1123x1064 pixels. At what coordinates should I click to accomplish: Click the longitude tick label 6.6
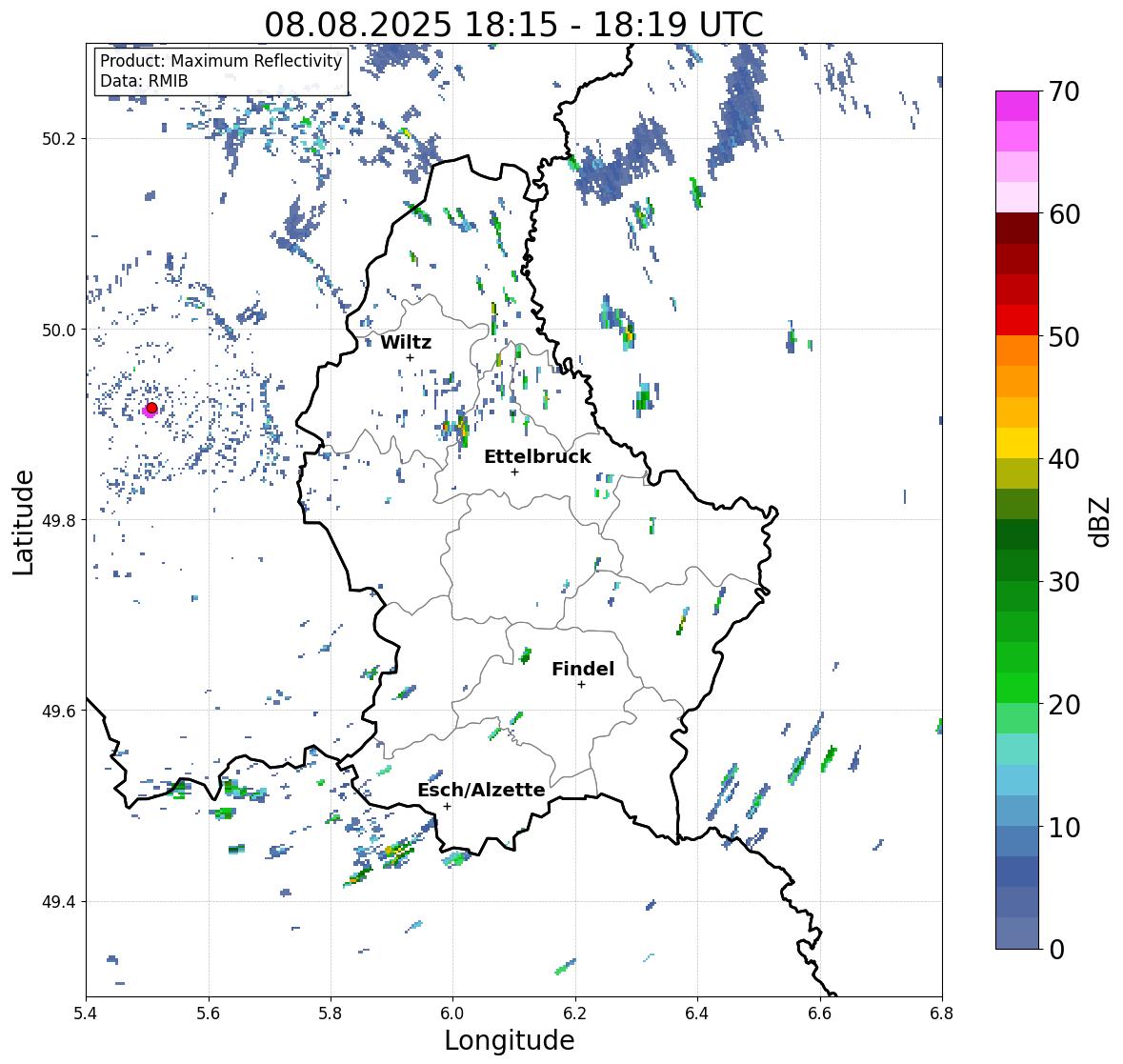tap(819, 1013)
